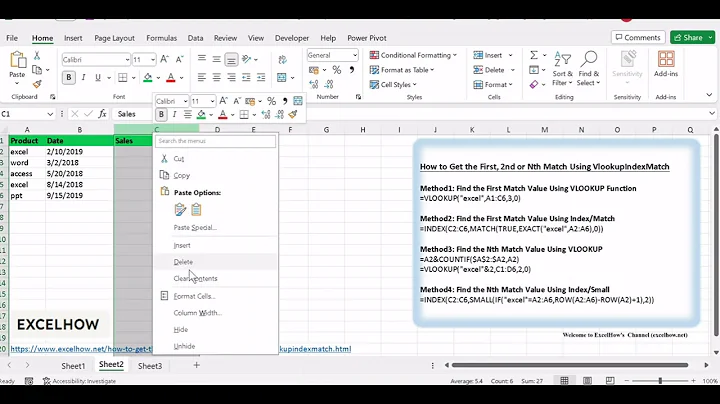The image size is (720, 404).
Task: Click the AutoSum sigma icon
Action: coord(534,55)
